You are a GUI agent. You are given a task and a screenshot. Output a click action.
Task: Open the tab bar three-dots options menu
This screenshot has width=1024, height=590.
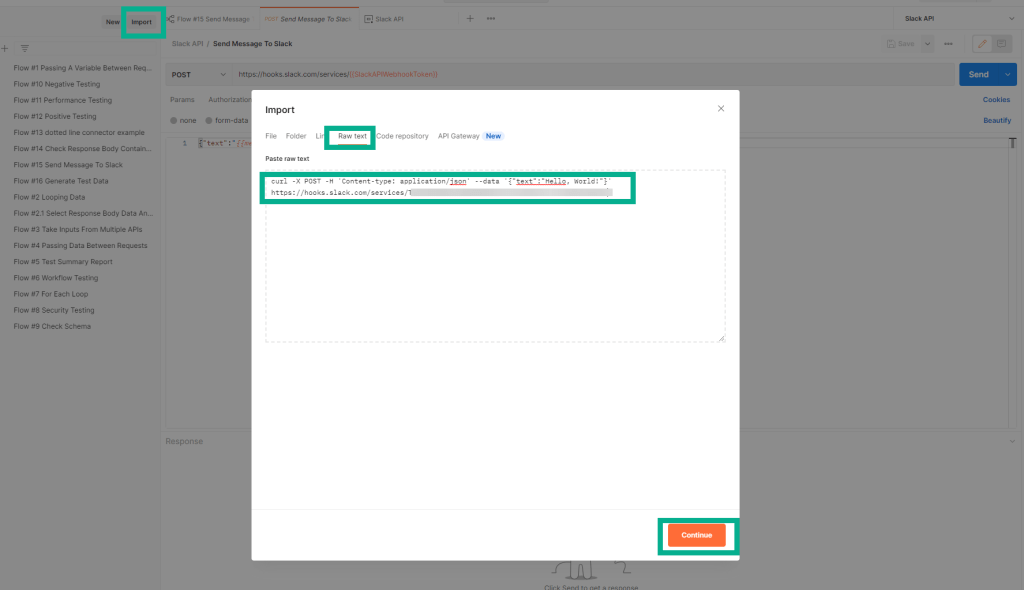490,19
